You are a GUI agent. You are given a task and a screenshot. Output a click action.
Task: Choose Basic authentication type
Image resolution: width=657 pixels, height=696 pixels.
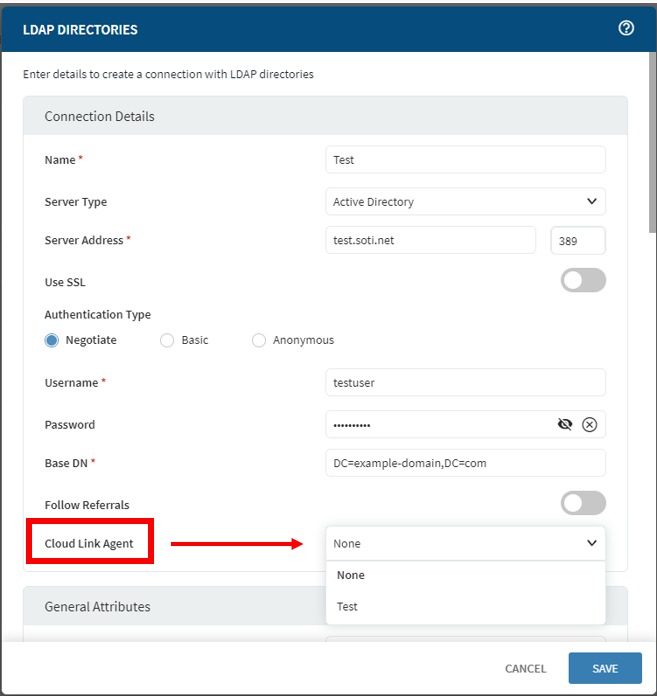(167, 340)
